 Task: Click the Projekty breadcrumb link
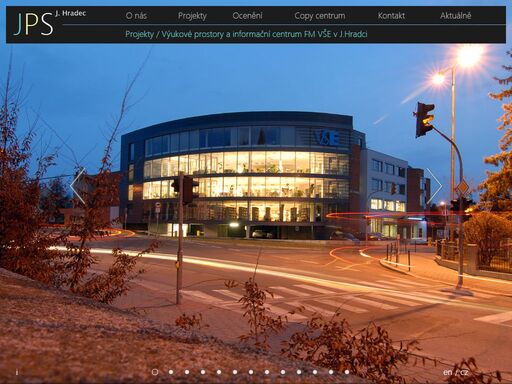tap(139, 34)
